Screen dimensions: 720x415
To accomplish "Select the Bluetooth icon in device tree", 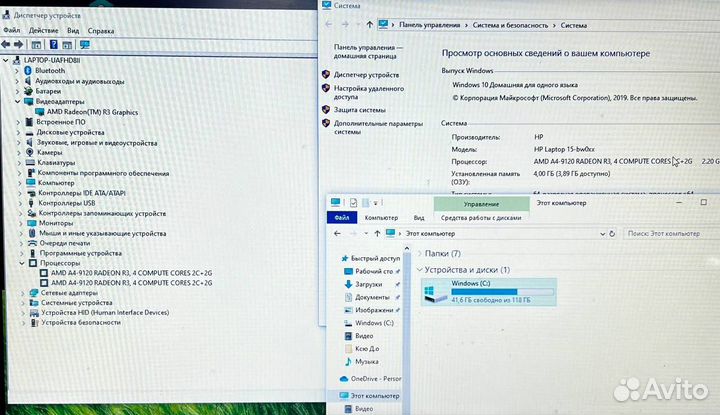I will (x=28, y=71).
